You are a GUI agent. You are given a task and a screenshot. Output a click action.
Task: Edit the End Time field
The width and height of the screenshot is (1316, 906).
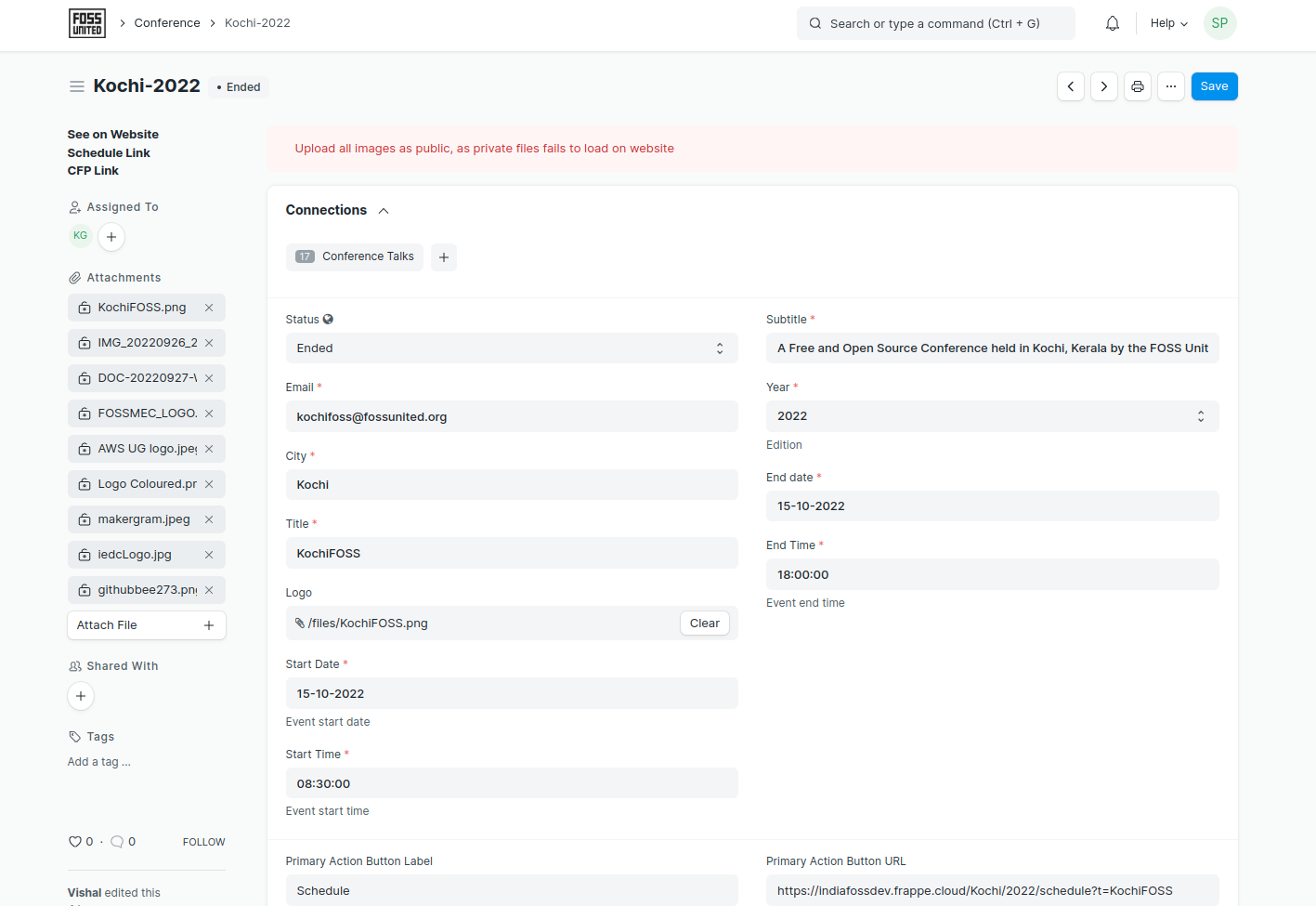pos(992,574)
